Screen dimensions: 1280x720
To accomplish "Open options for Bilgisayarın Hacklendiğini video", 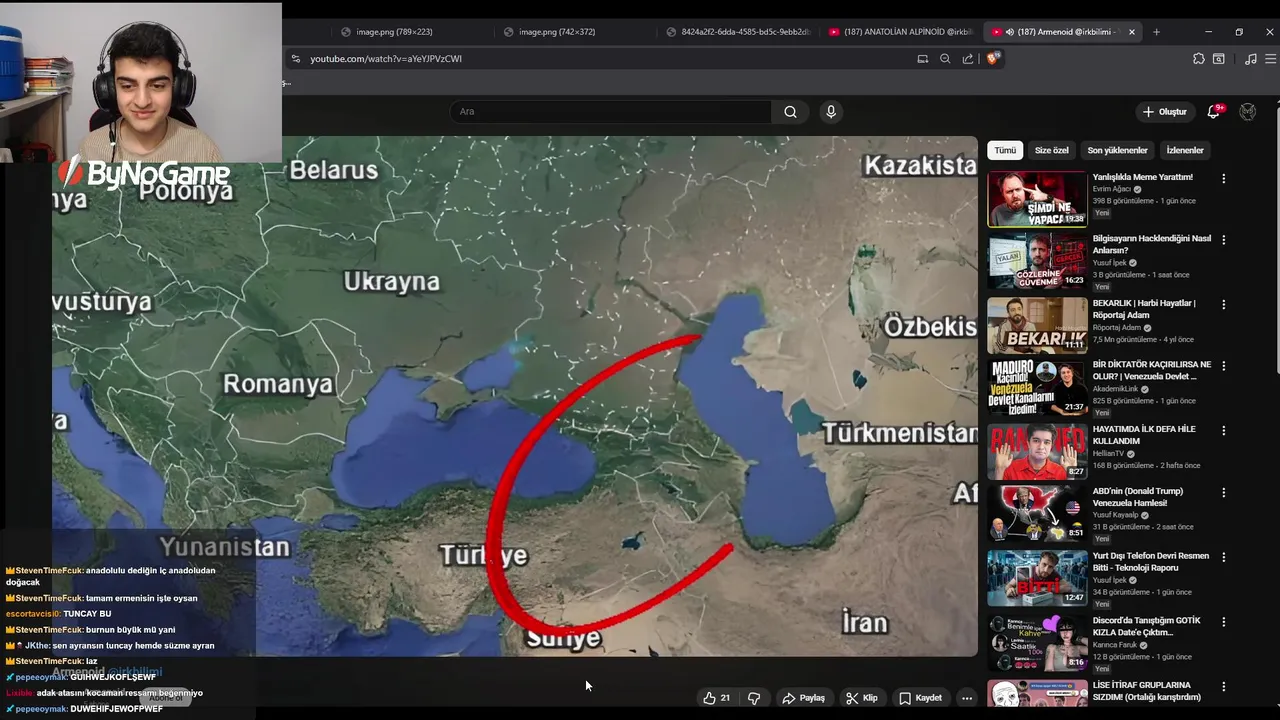I will coord(1223,240).
